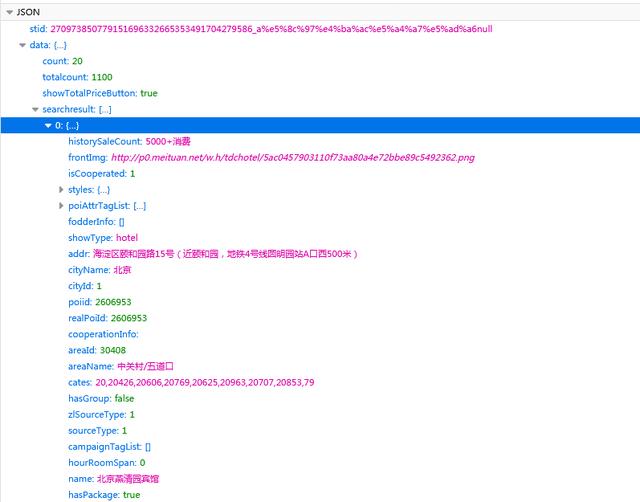Select the fodderInfo empty array row

tap(320, 222)
